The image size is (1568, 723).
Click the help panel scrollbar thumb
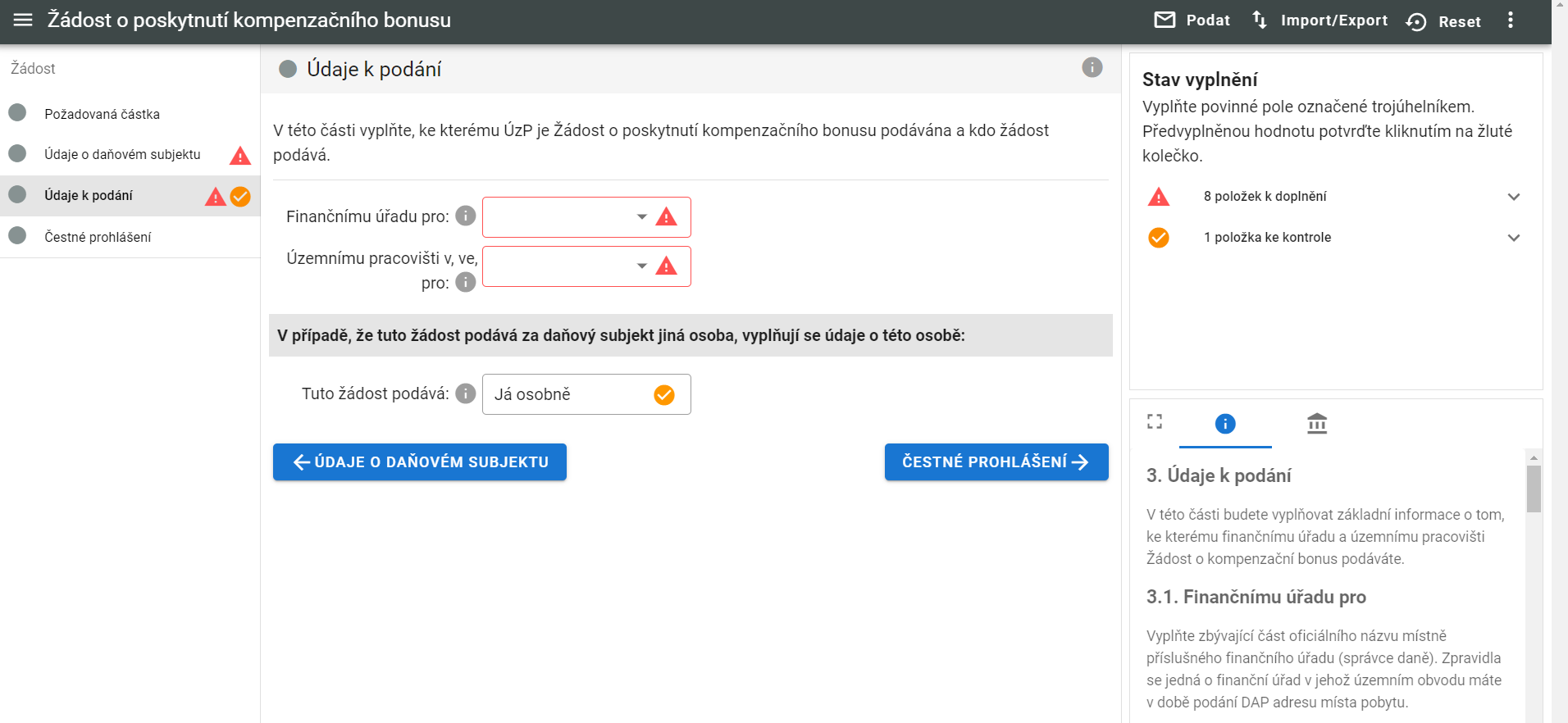1534,489
